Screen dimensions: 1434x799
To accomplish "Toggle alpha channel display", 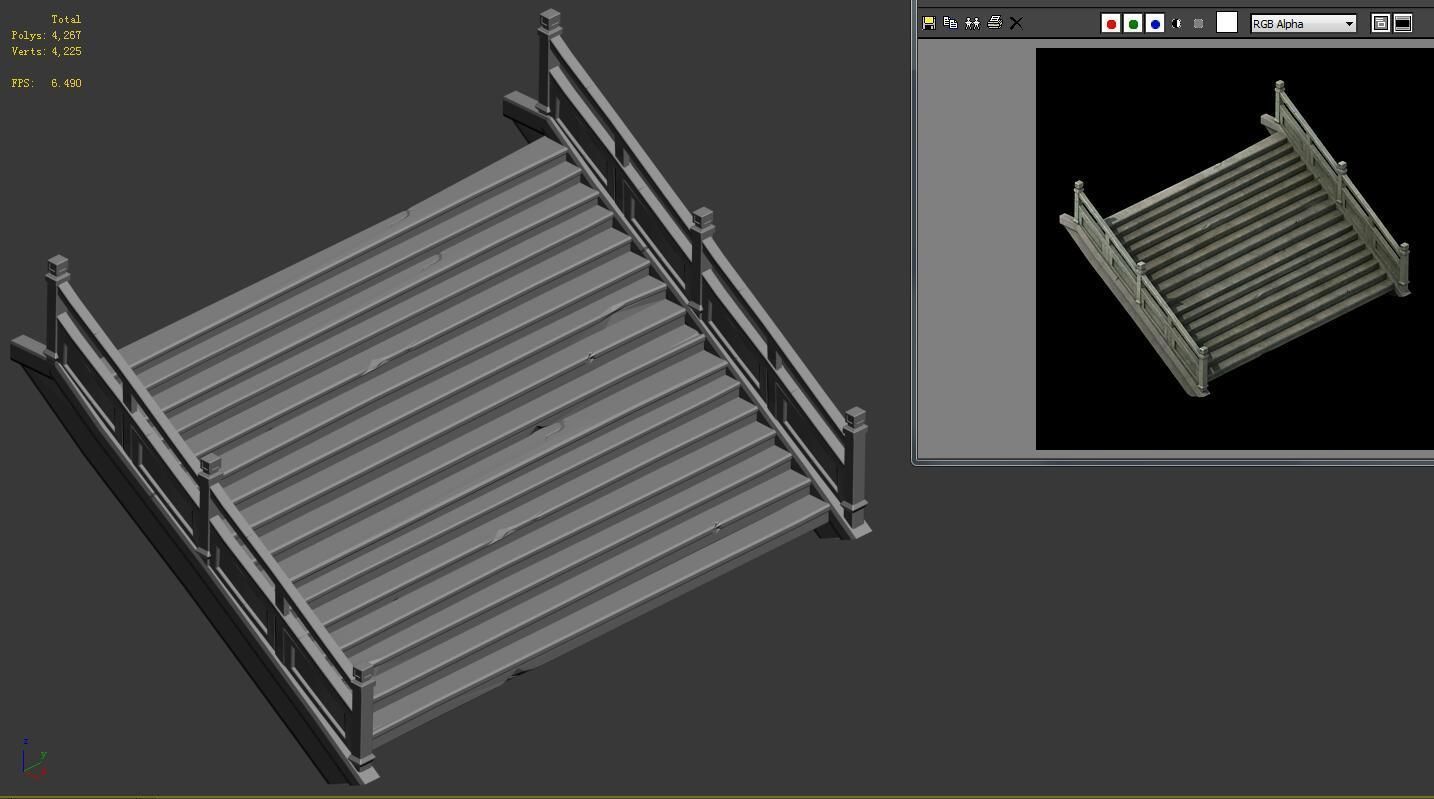I will [1177, 23].
